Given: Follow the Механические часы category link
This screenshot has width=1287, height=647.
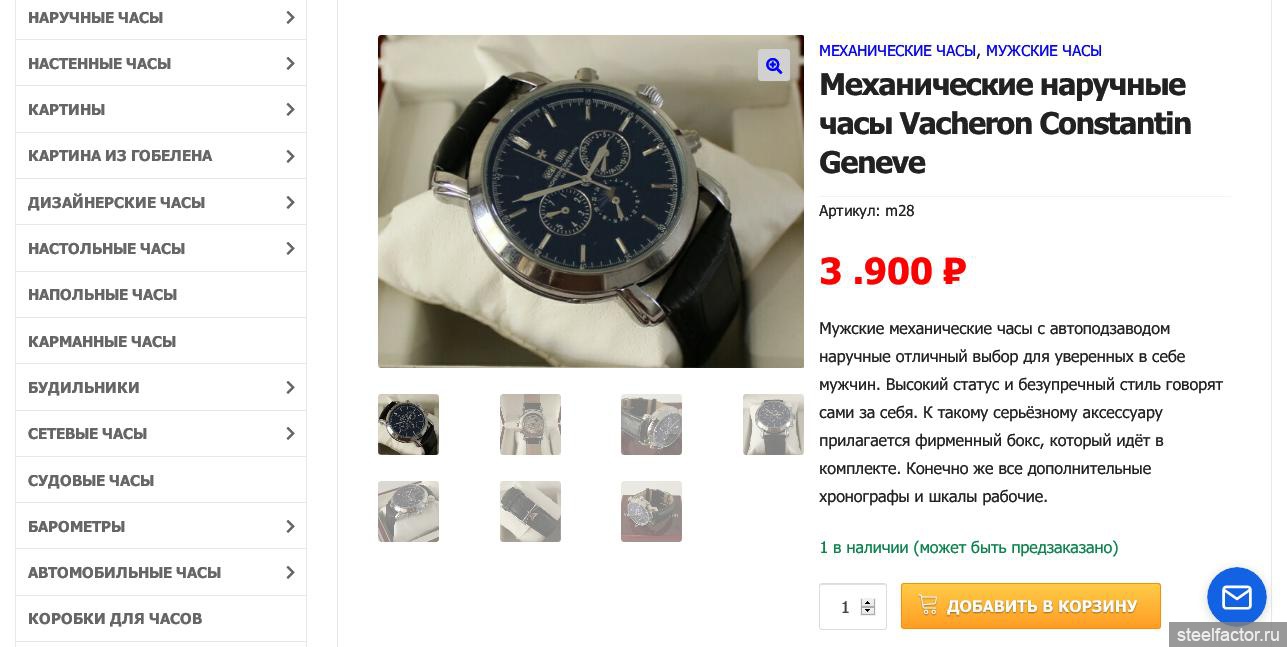Looking at the screenshot, I should point(897,50).
